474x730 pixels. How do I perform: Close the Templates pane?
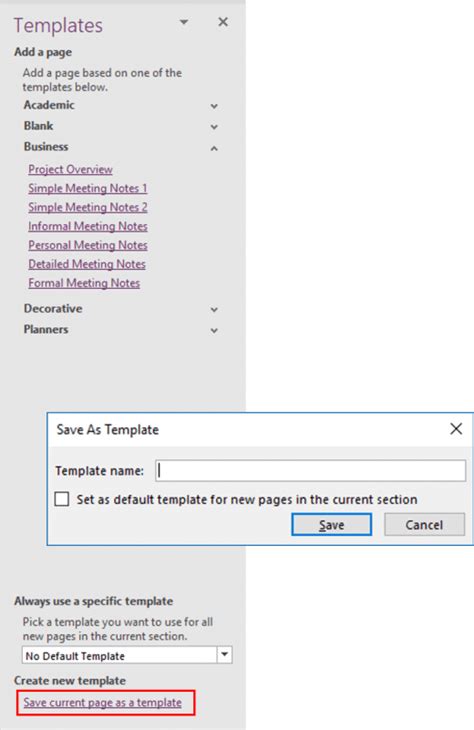pyautogui.click(x=223, y=22)
